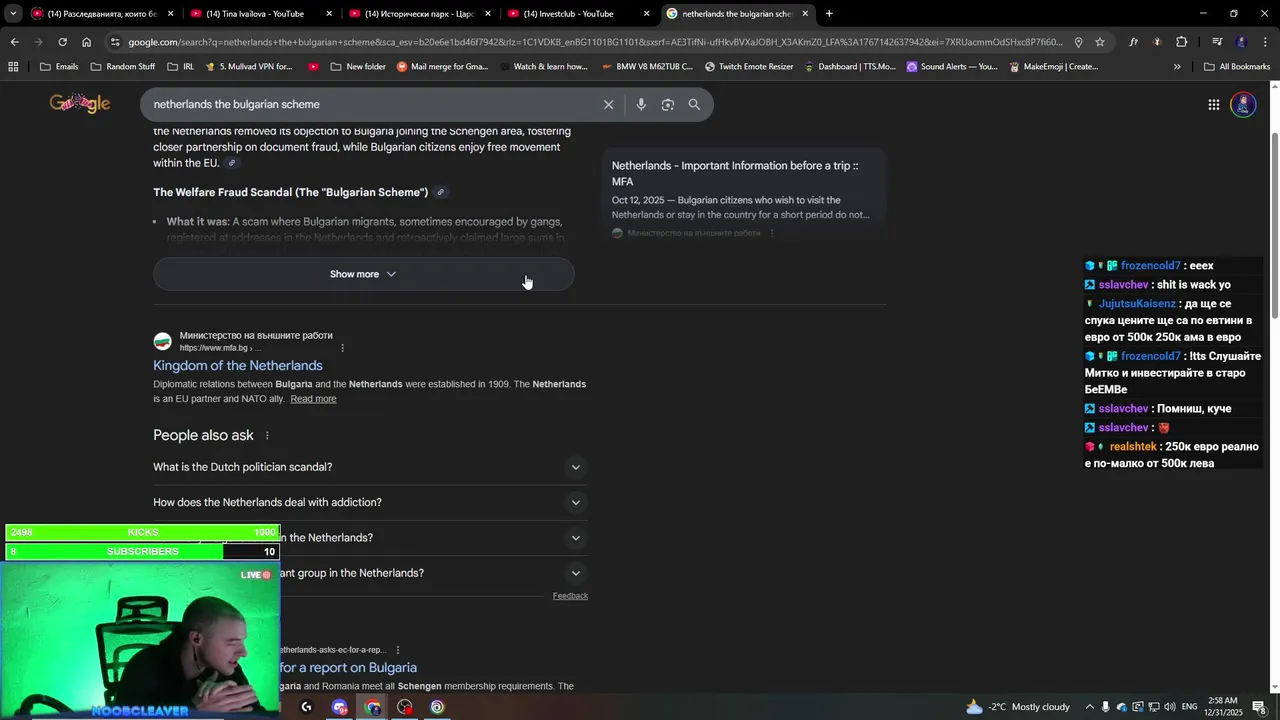Expand AI overview with Show more
The height and width of the screenshot is (720, 1280).
pos(364,274)
